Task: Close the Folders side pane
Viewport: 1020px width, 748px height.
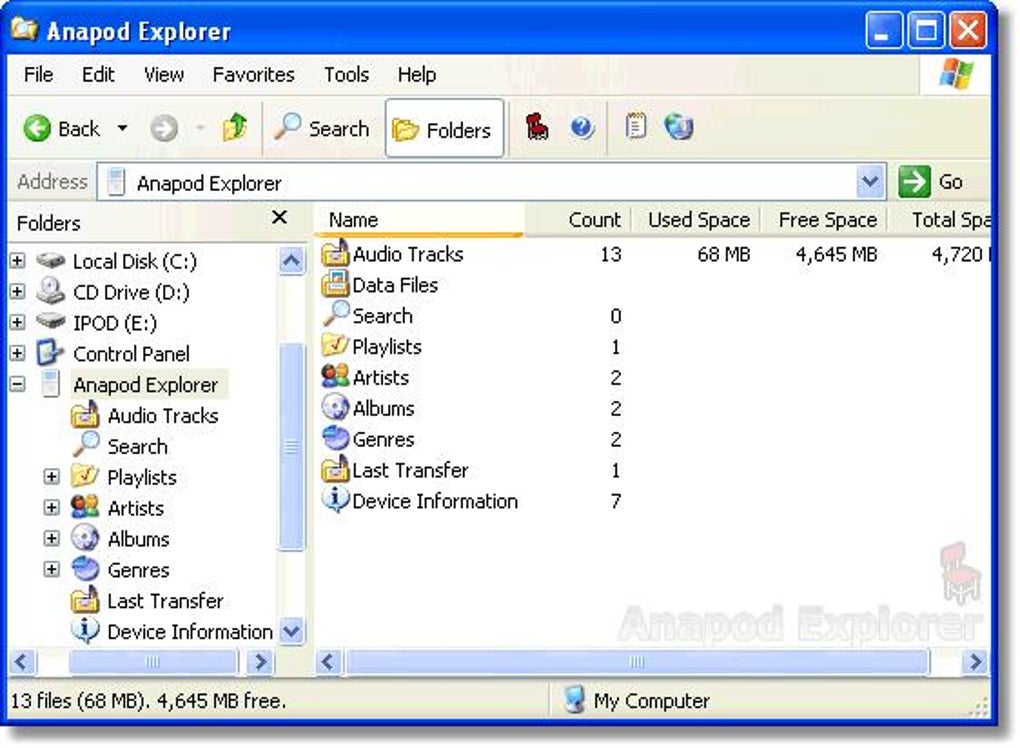Action: click(279, 217)
